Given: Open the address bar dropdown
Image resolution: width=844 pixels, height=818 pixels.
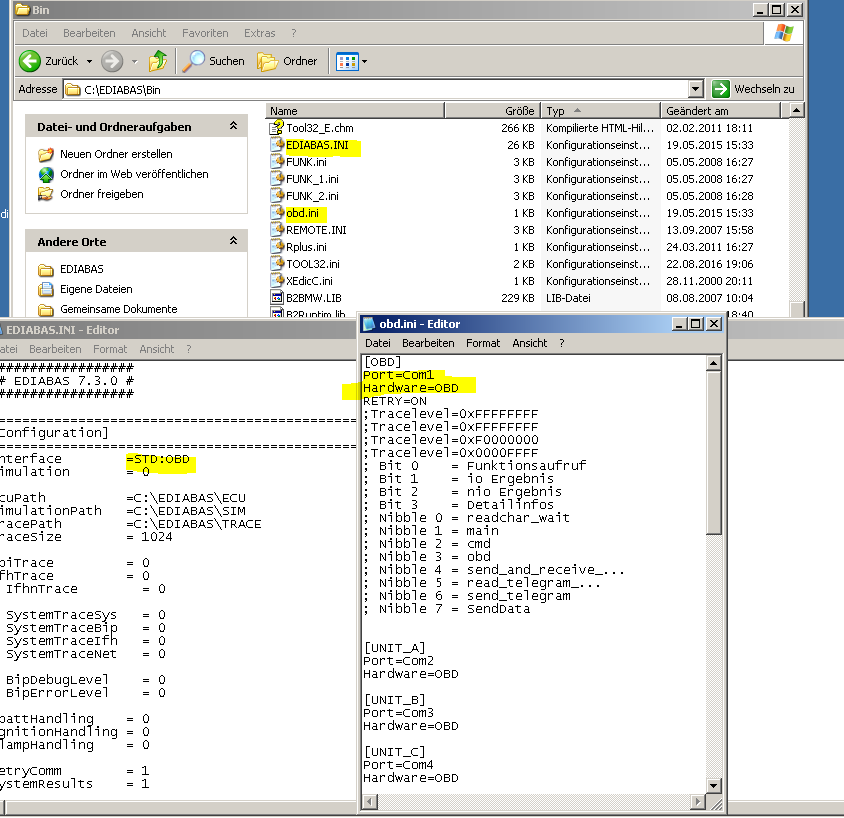Looking at the screenshot, I should click(x=695, y=89).
